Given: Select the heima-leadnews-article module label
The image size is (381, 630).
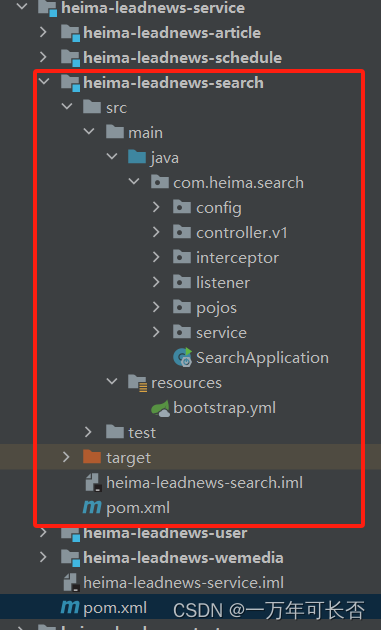Looking at the screenshot, I should click(x=172, y=33).
